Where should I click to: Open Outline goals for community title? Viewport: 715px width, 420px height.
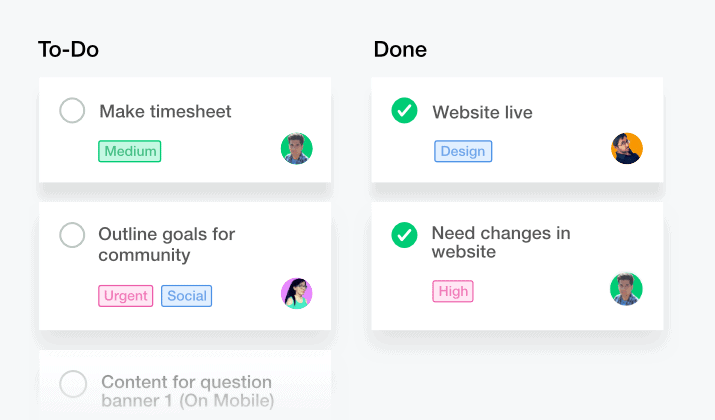pos(167,244)
